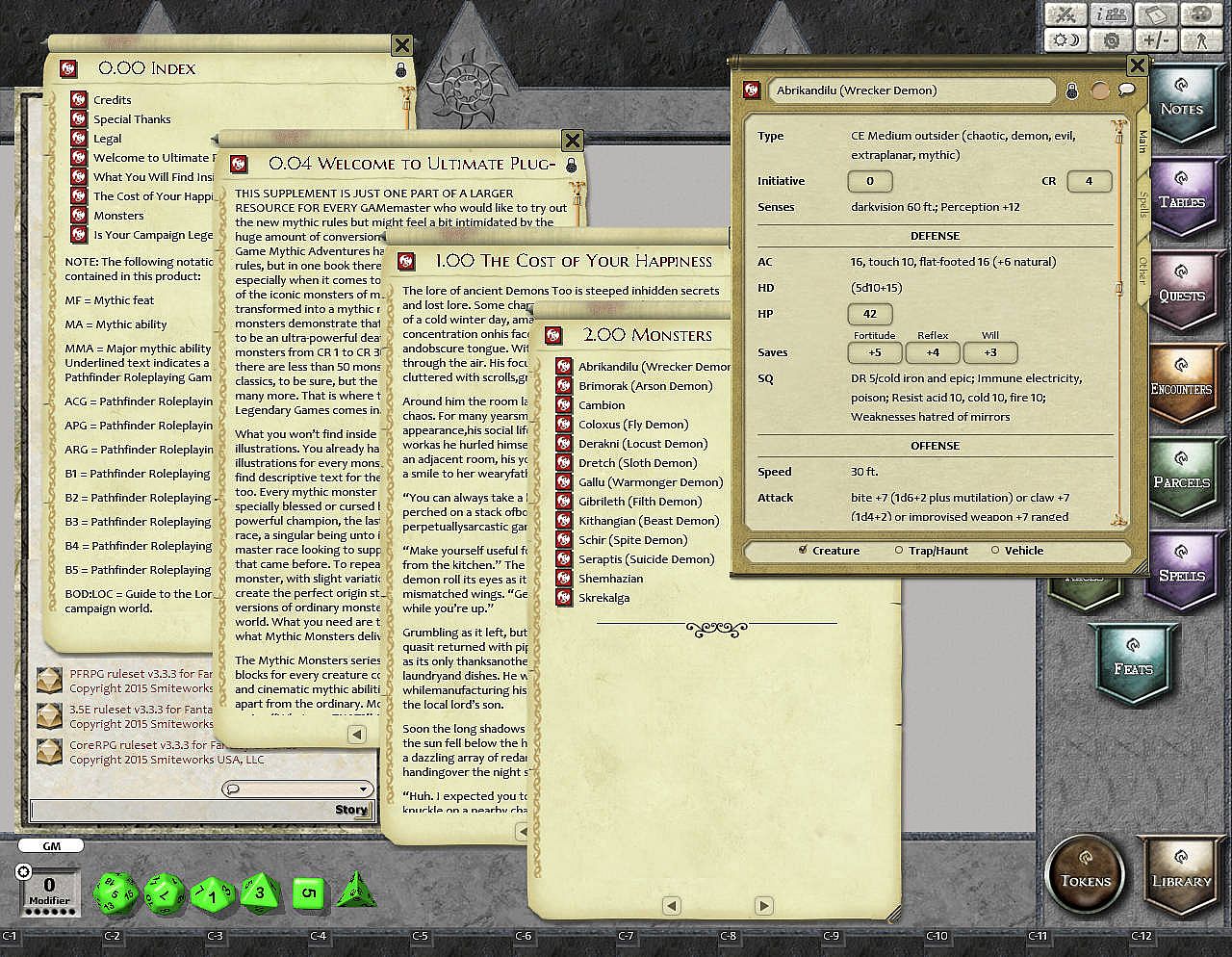
Task: Toggle the lock on the Index window
Action: coord(401,70)
